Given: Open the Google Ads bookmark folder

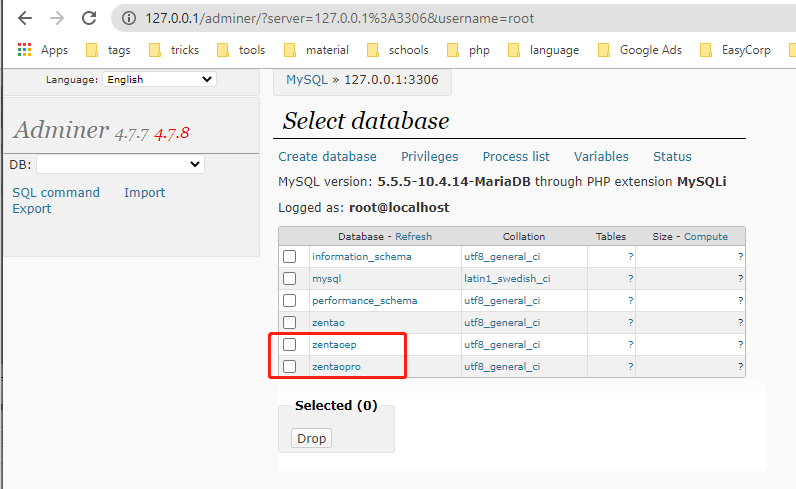Looking at the screenshot, I should [x=640, y=50].
